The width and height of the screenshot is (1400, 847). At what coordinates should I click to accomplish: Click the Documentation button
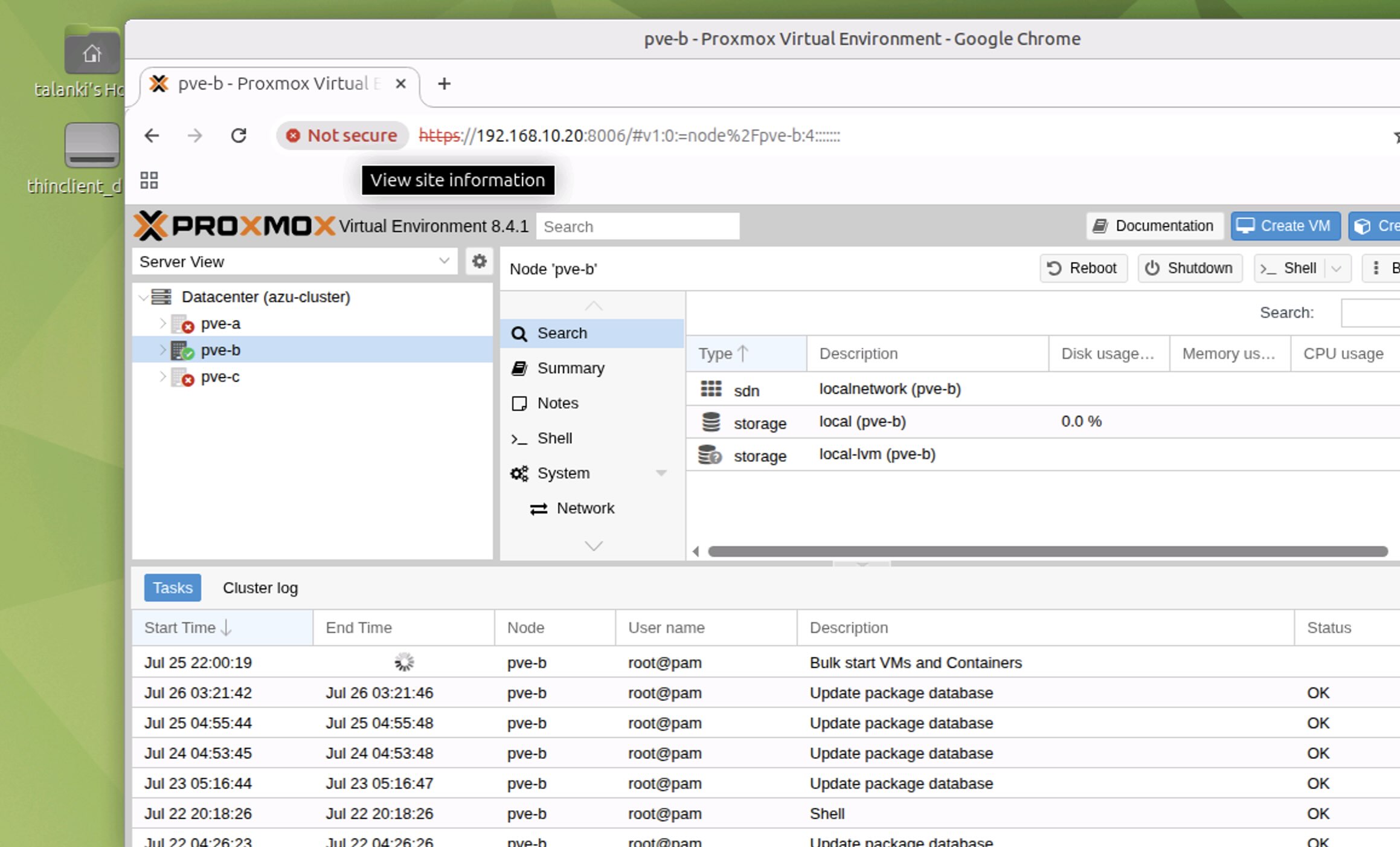(1155, 226)
